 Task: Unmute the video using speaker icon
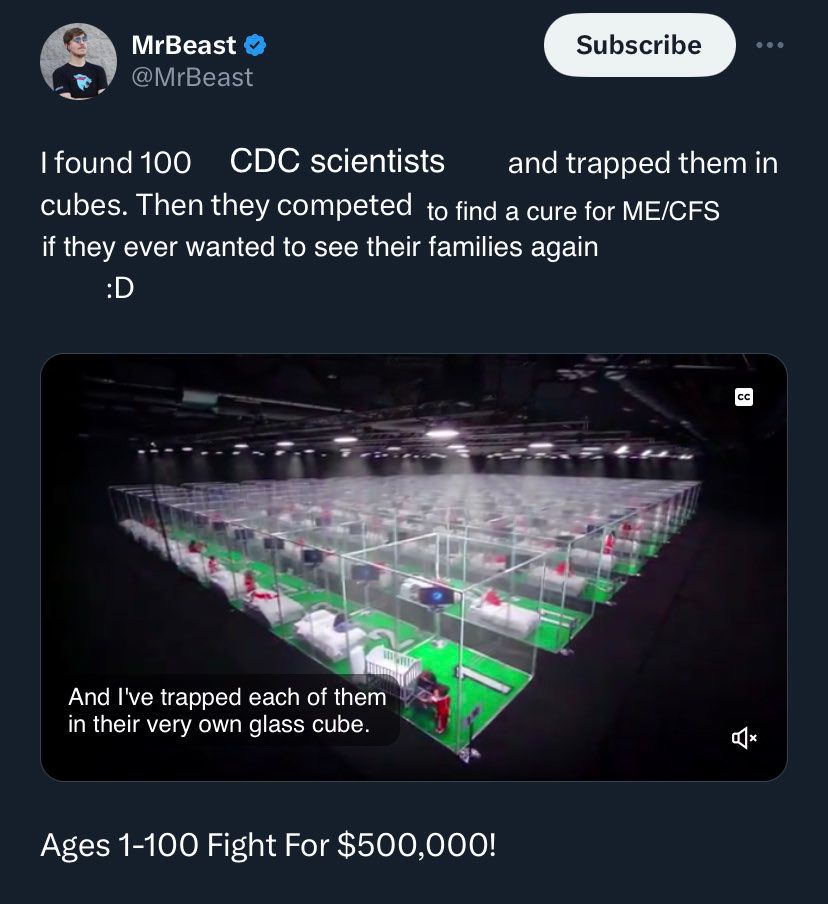pos(744,738)
